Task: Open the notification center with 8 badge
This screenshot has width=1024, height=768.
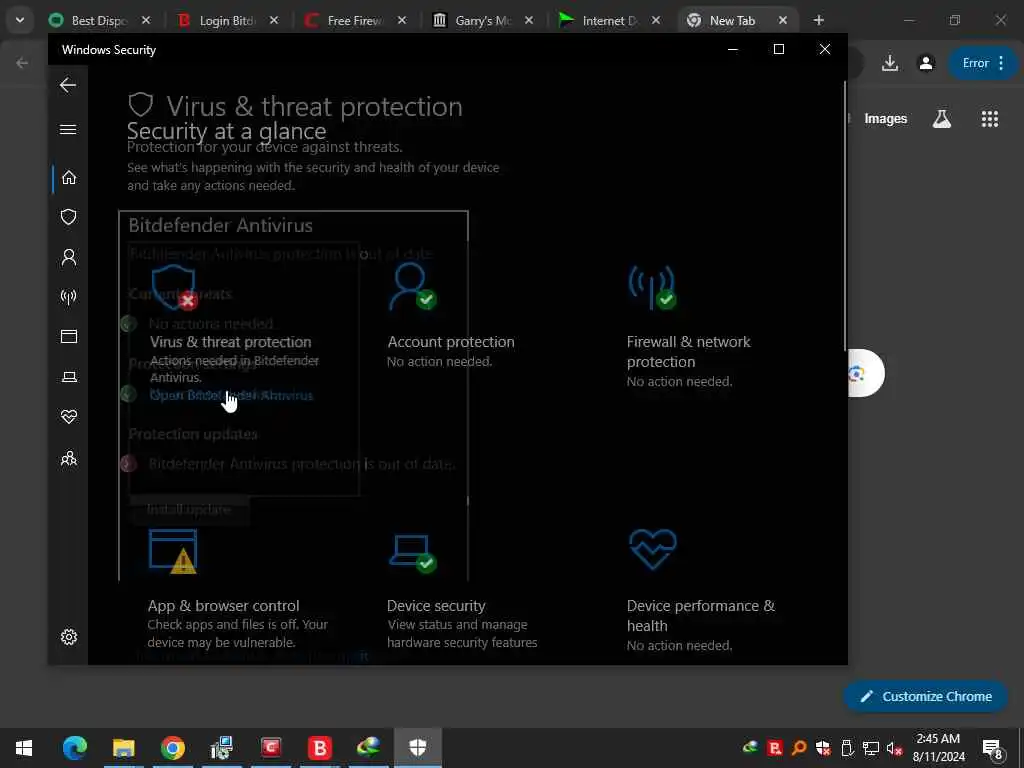Action: point(992,748)
